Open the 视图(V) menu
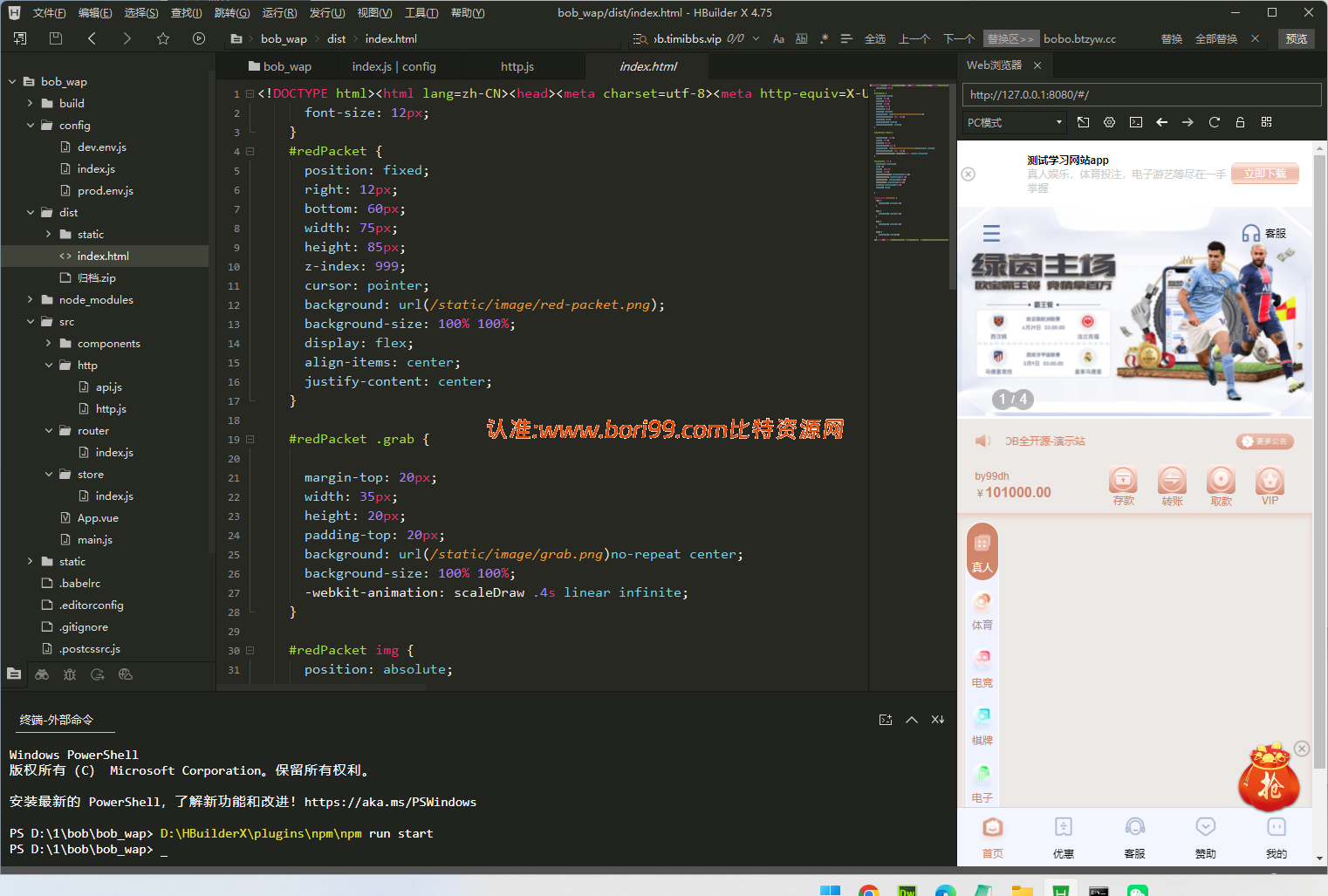 pyautogui.click(x=374, y=13)
